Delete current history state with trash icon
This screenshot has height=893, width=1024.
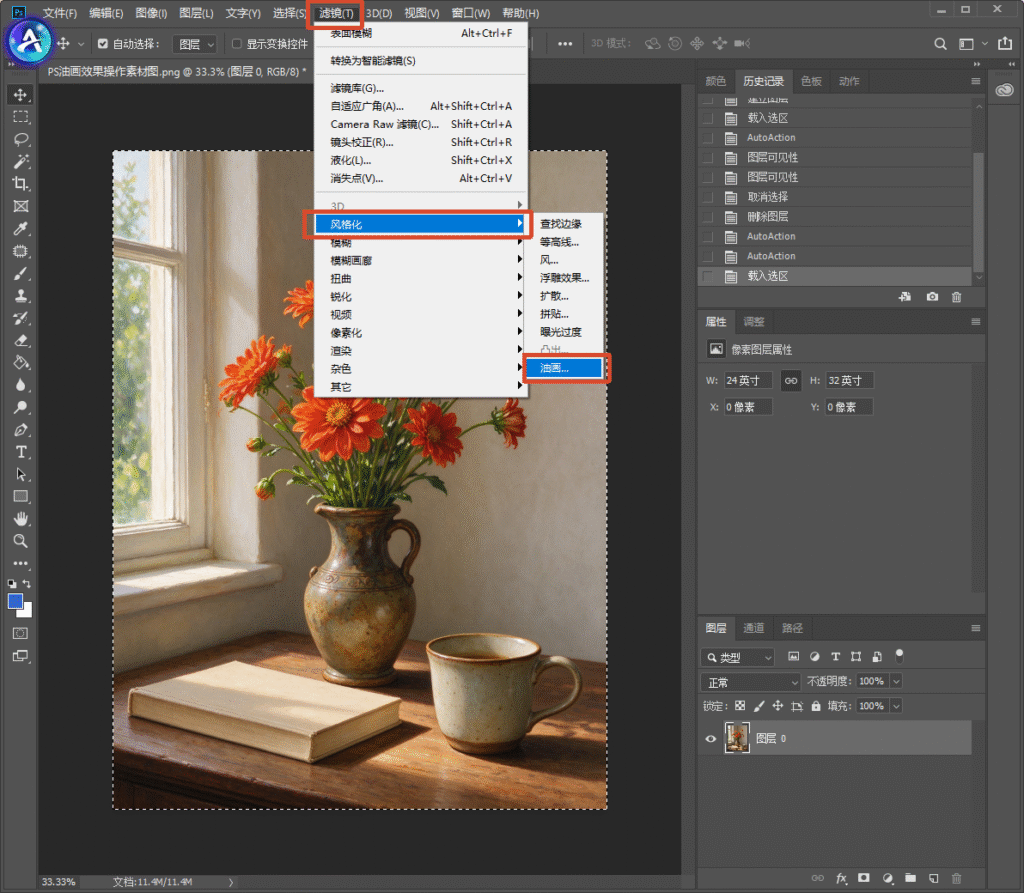pos(956,297)
